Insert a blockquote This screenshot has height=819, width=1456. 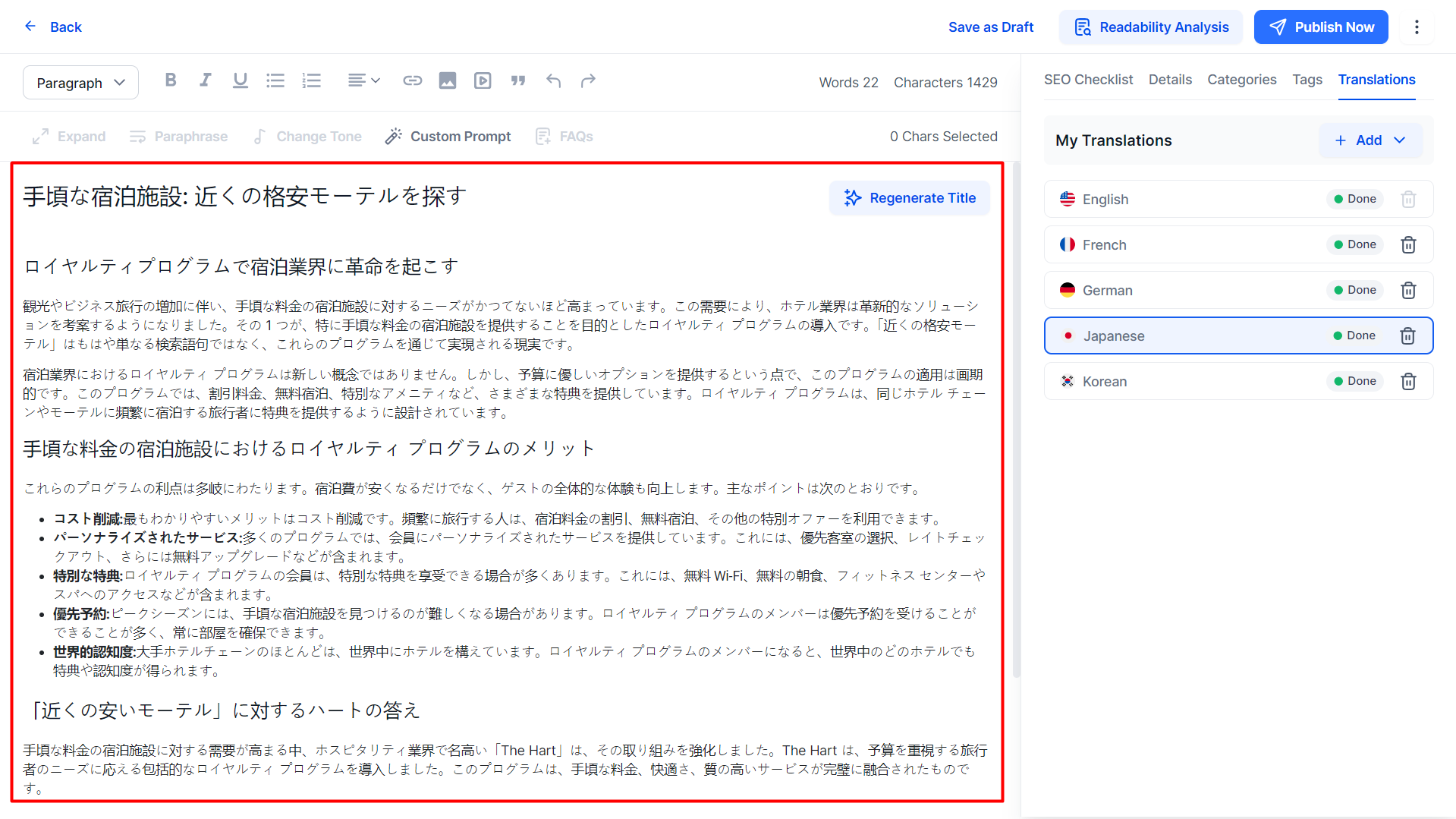click(x=518, y=80)
